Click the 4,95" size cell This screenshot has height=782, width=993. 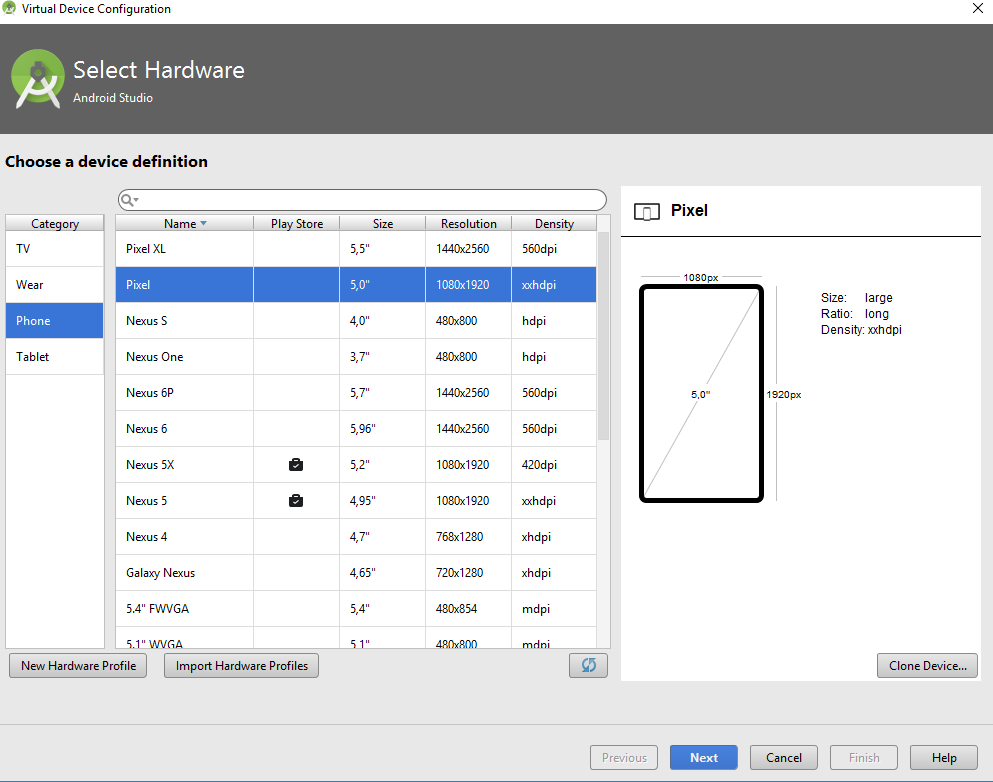383,501
